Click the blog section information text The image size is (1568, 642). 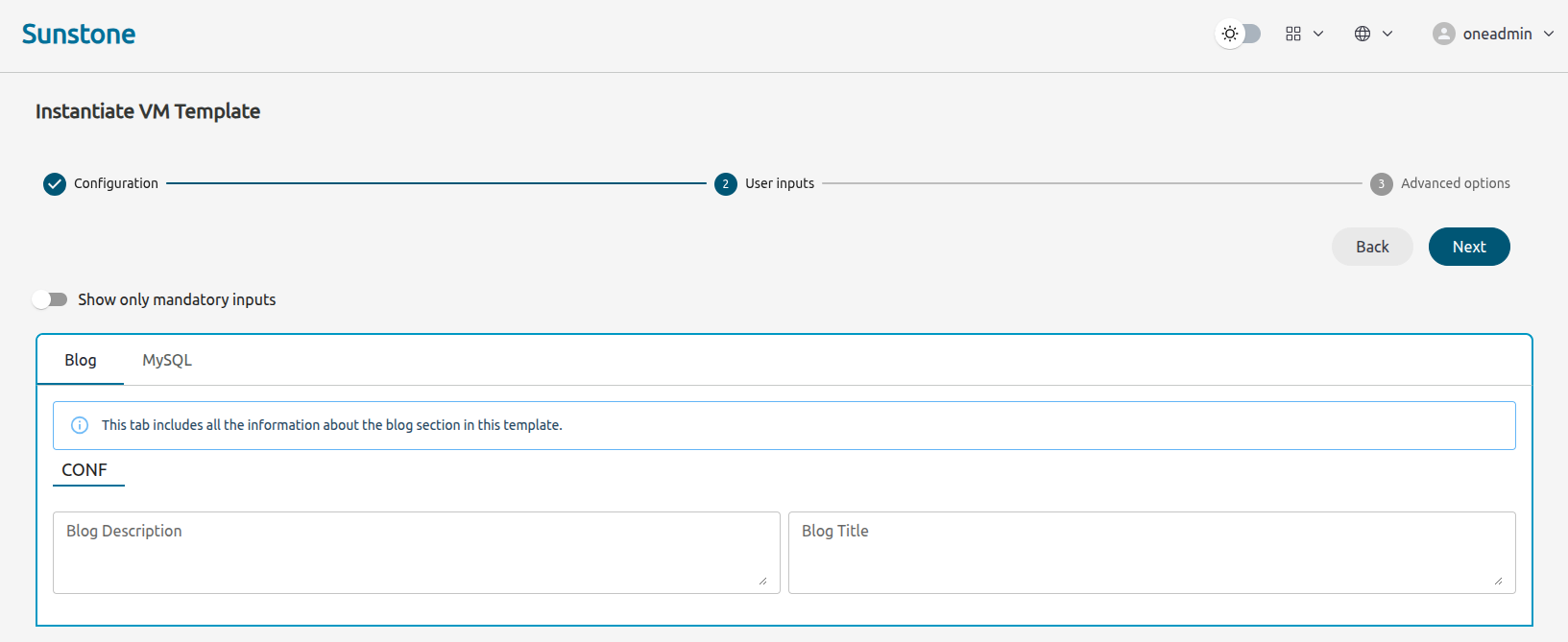(332, 425)
